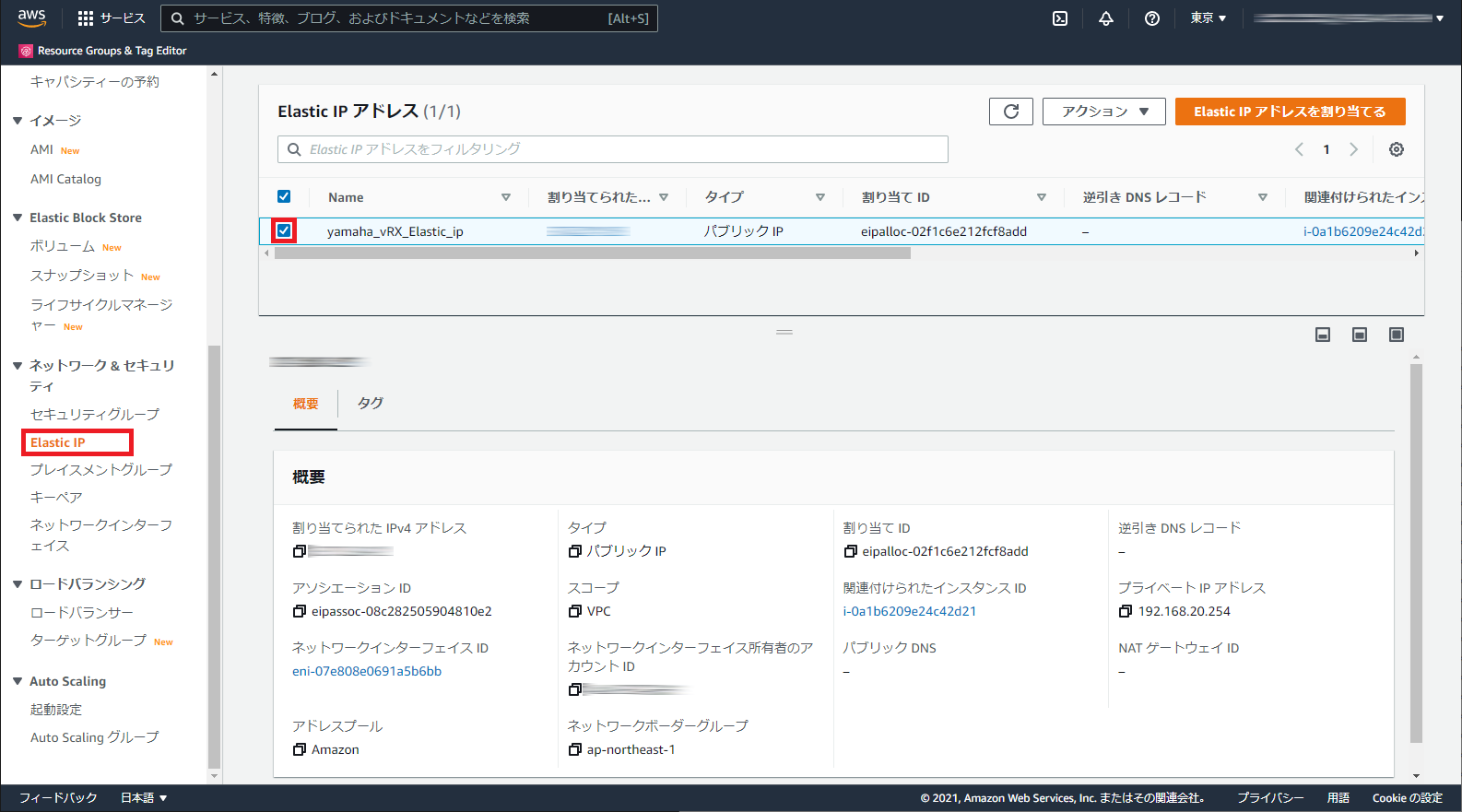Open table preferences gear icon
Viewport: 1462px width, 812px height.
coord(1397,149)
